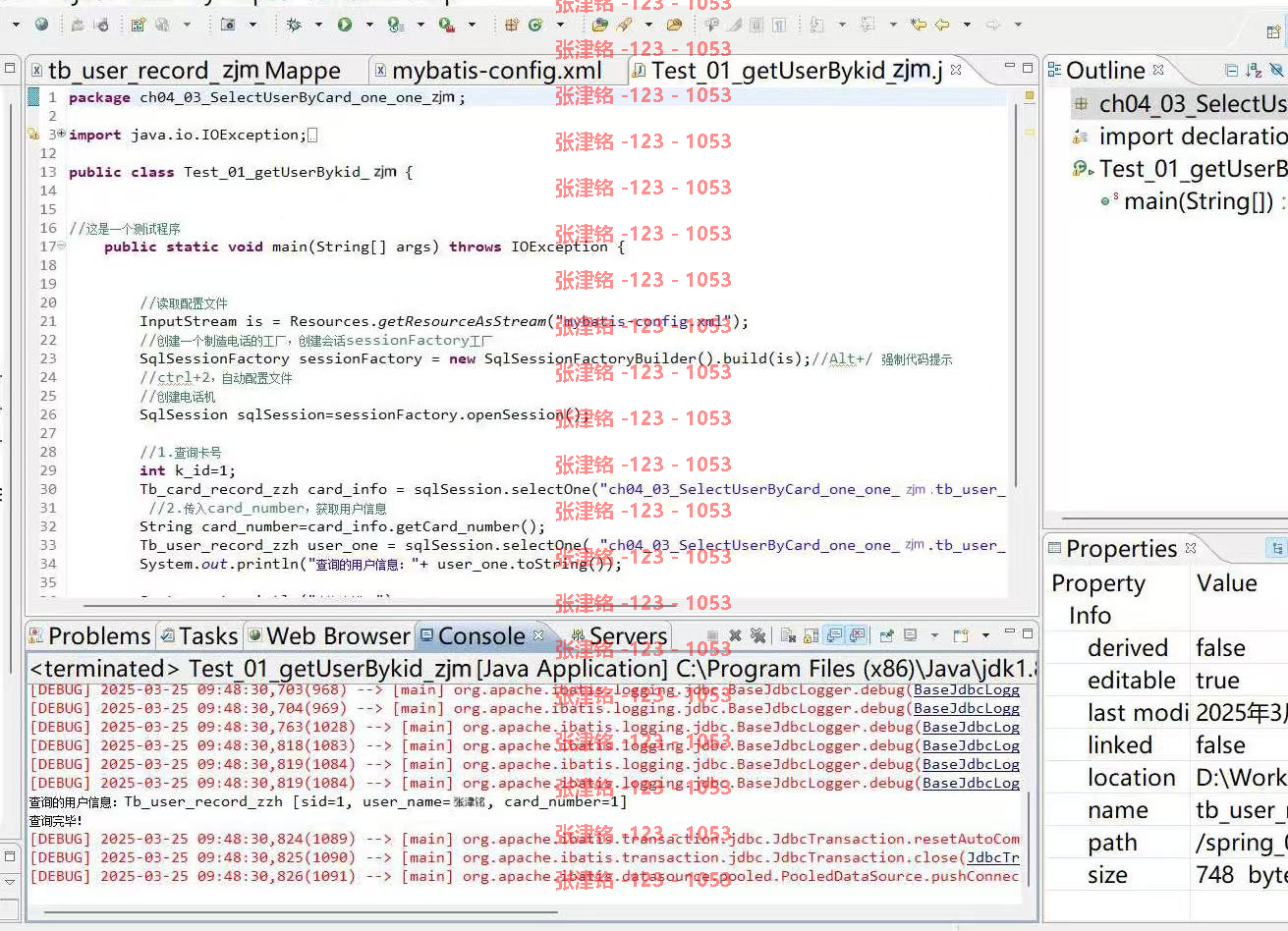
Task: Click the yellow Back navigation arrow
Action: tap(942, 25)
